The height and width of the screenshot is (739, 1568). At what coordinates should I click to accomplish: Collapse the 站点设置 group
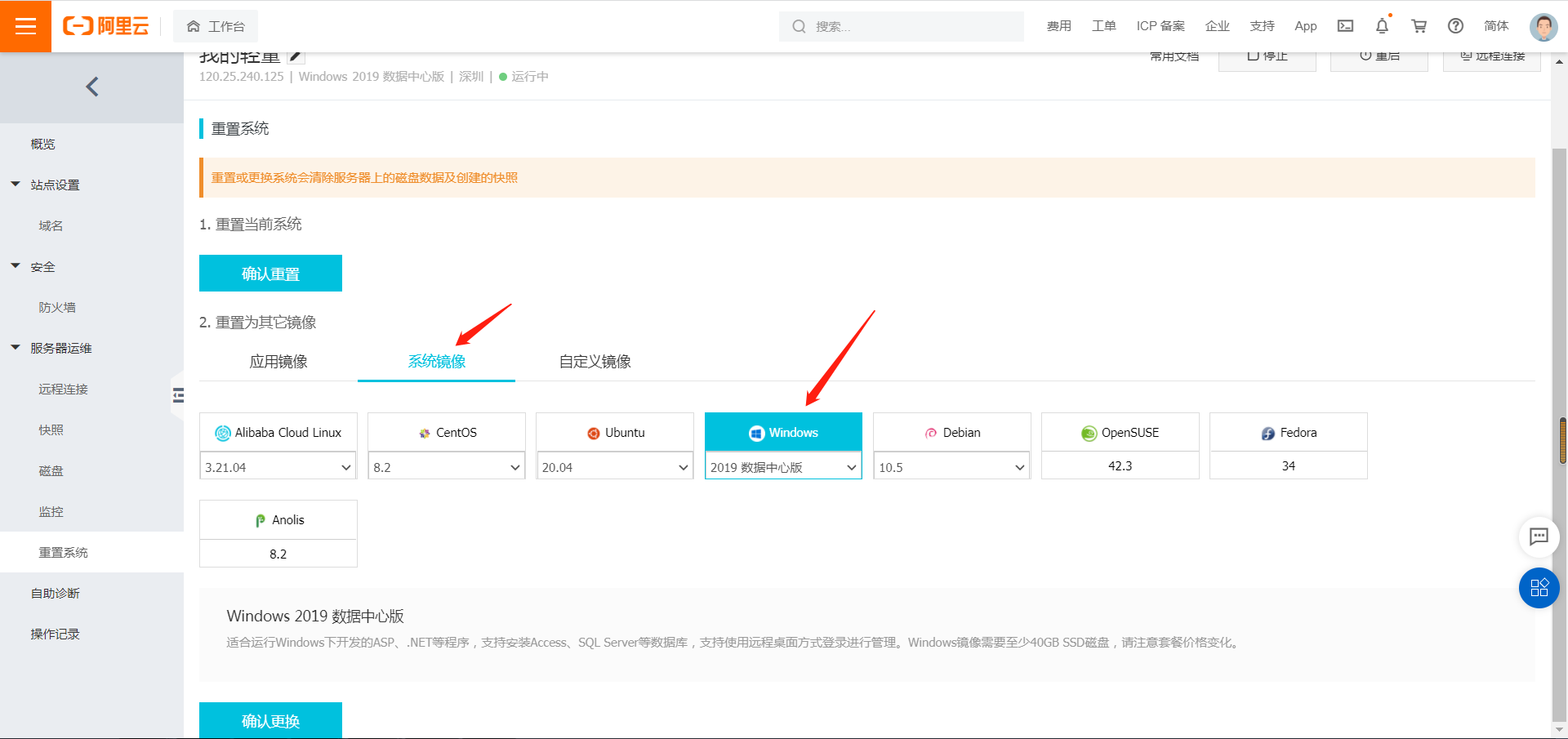[16, 185]
